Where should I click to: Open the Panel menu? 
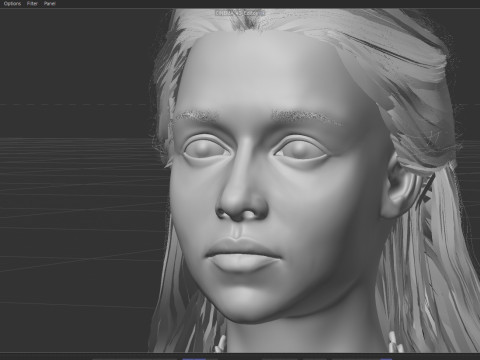tap(50, 4)
